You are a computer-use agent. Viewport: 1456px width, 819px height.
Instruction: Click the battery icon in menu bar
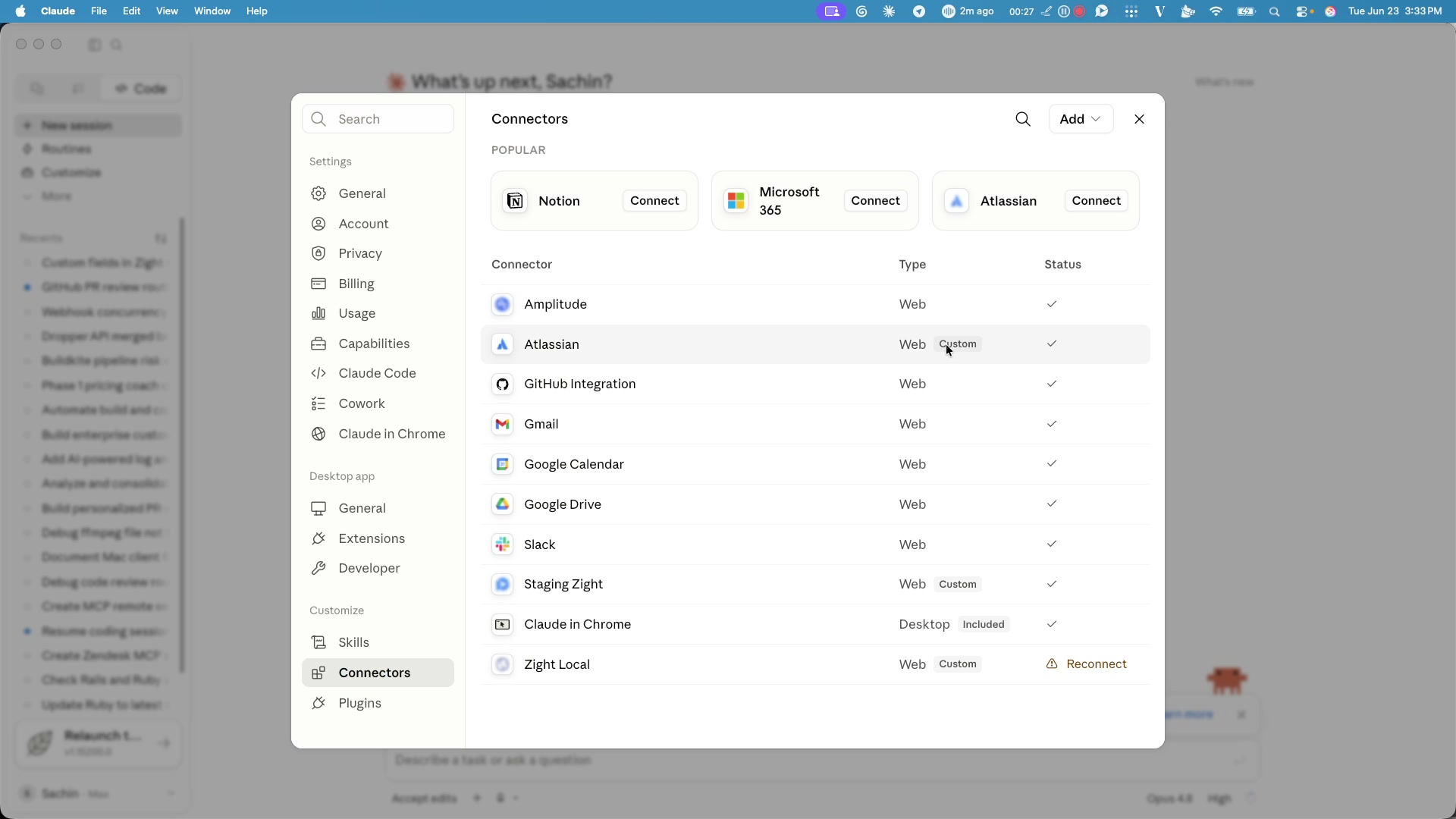1246,11
